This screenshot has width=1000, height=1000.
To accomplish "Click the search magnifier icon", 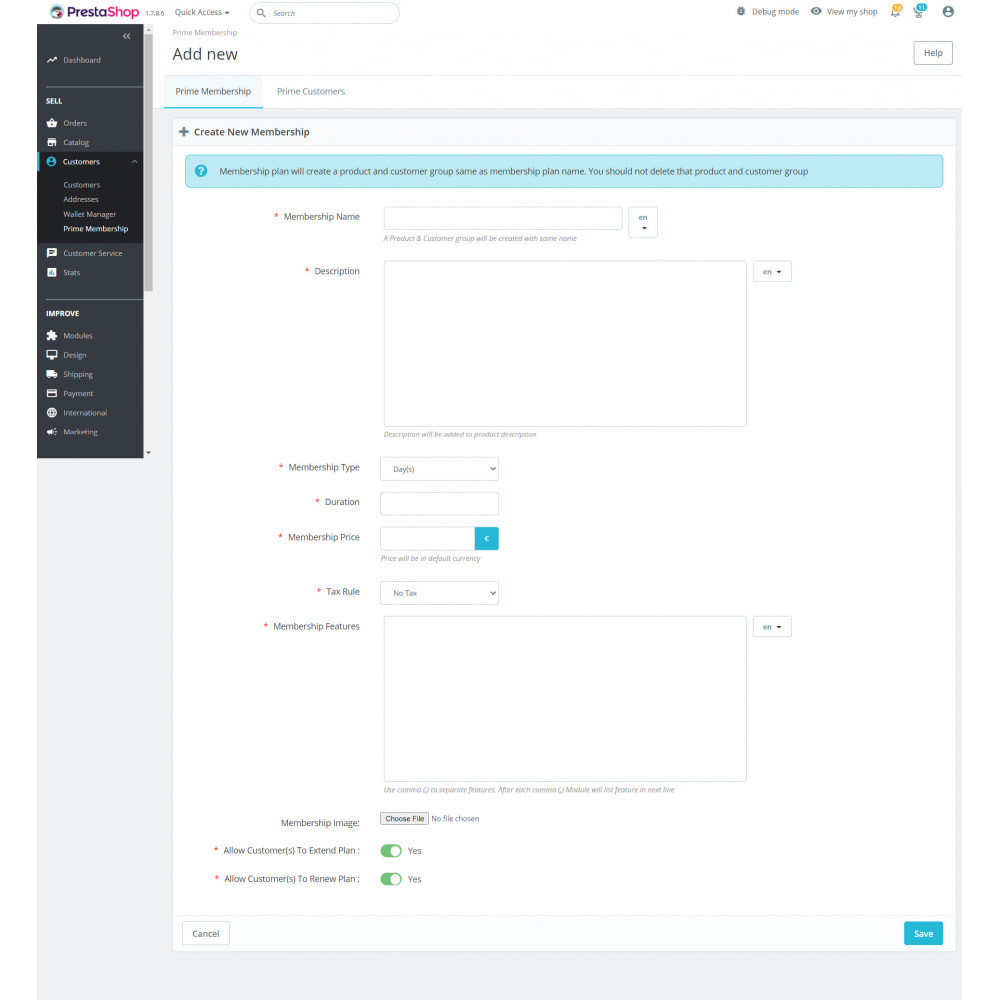I will pos(261,13).
